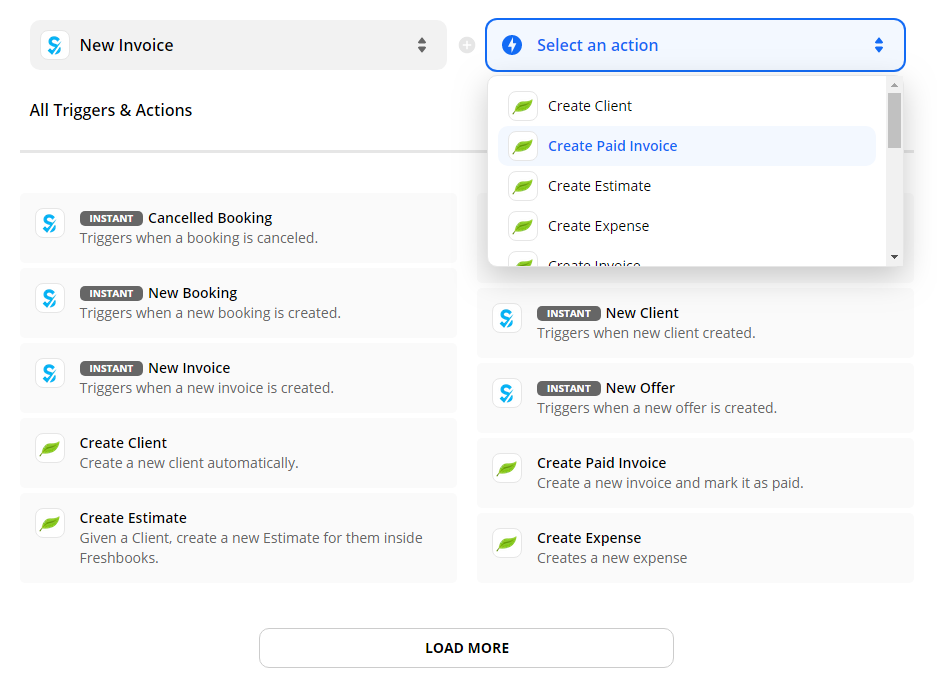Click the lightning bolt icon in the action selector
The image size is (937, 695).
click(x=512, y=45)
